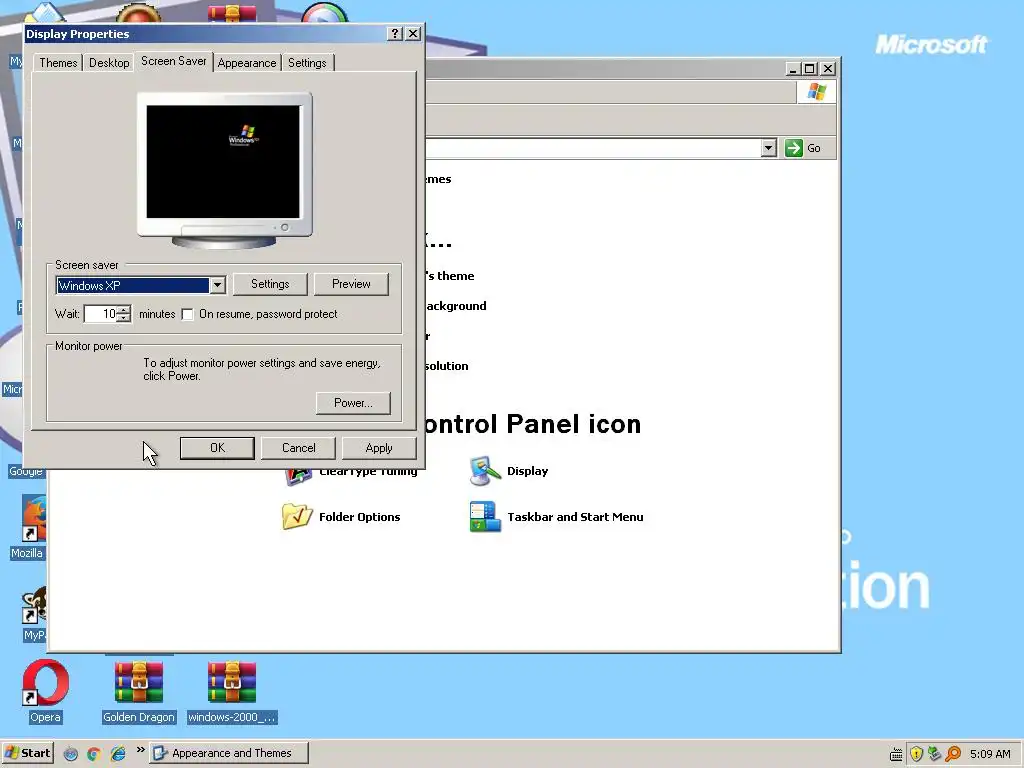Image resolution: width=1024 pixels, height=768 pixels.
Task: Preview the selected screen saver
Action: click(351, 284)
